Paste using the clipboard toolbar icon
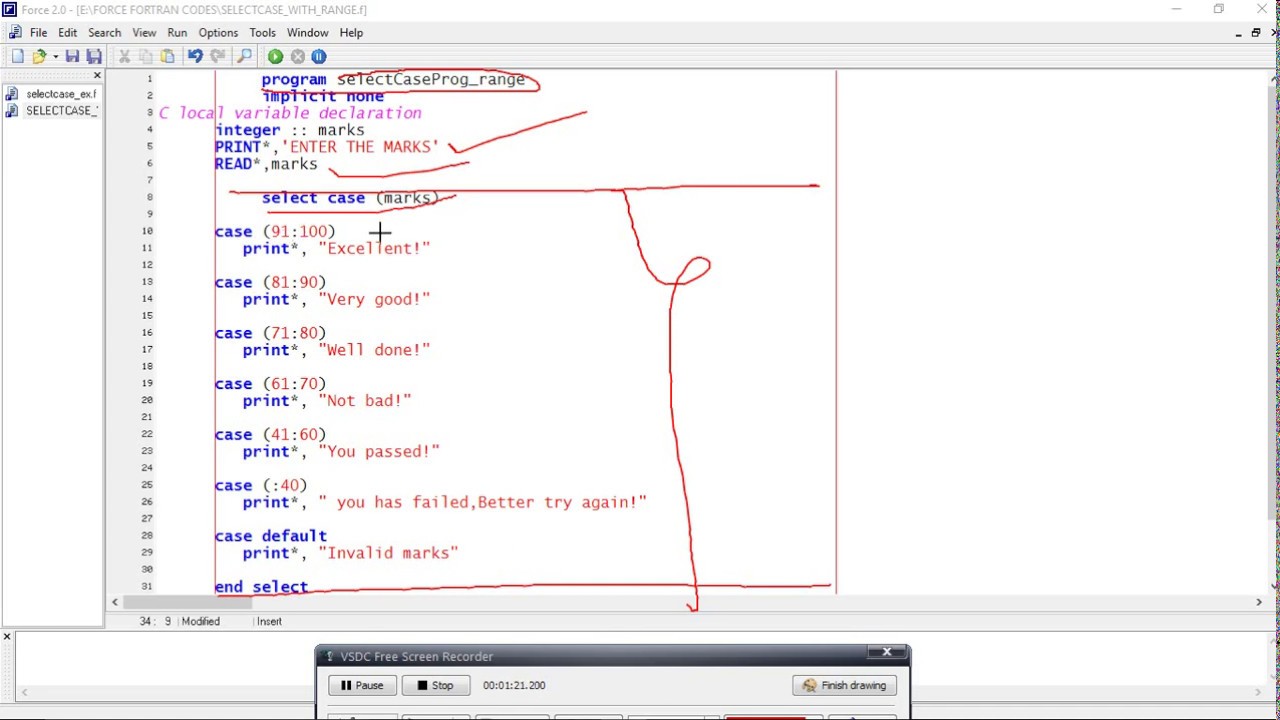This screenshot has height=720, width=1280. (x=167, y=57)
